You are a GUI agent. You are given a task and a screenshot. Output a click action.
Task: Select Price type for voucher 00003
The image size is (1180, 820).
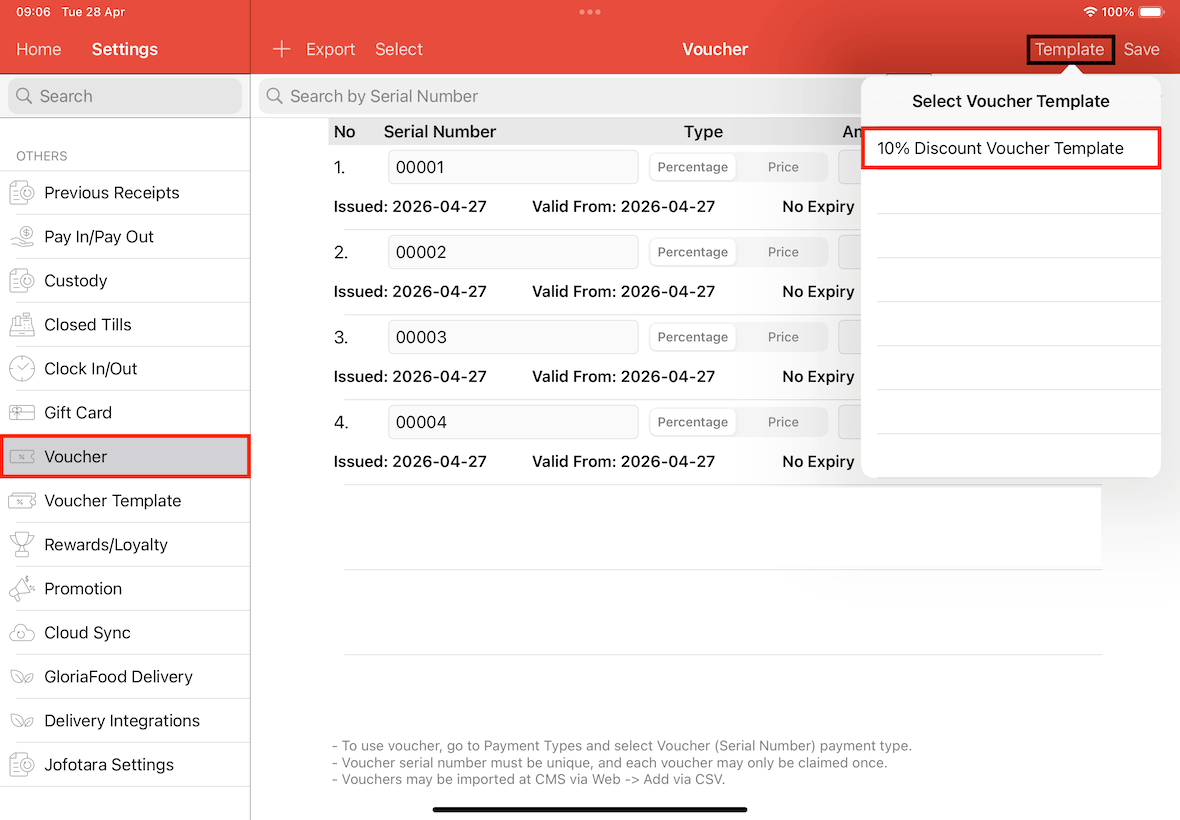click(783, 337)
